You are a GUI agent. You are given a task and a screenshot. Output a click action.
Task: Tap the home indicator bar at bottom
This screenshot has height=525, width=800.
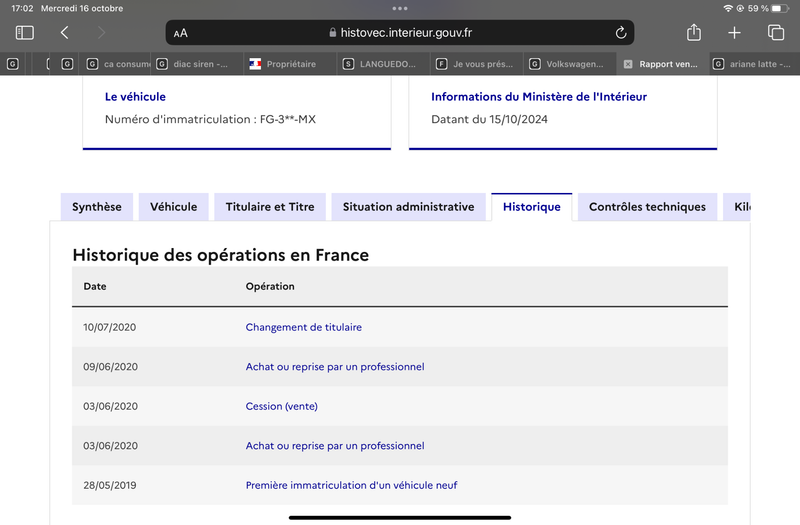point(400,517)
